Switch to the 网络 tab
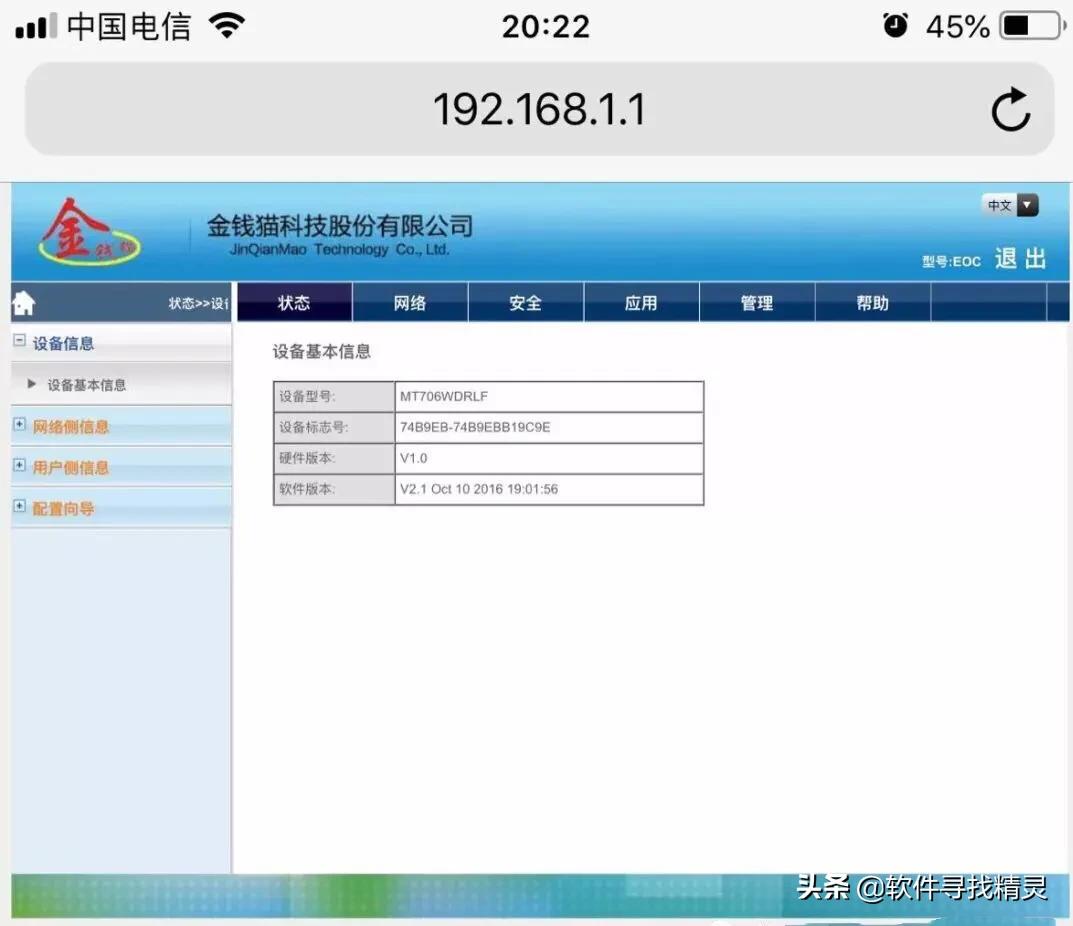This screenshot has height=926, width=1073. 409,301
